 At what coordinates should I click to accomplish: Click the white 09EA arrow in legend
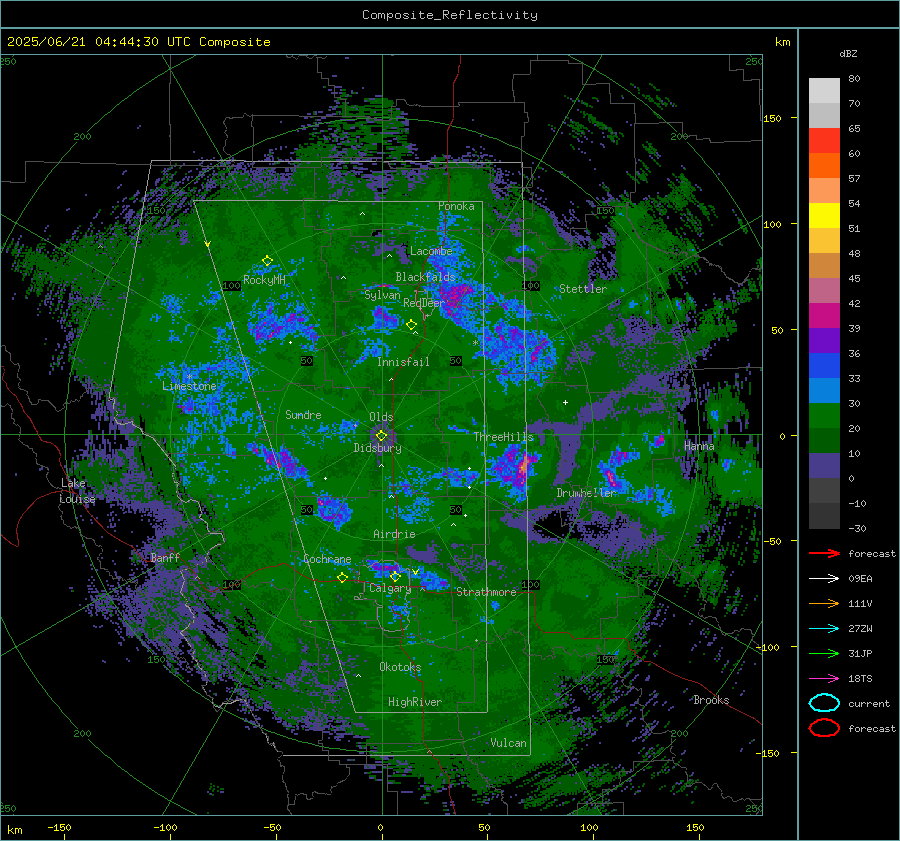pos(824,579)
